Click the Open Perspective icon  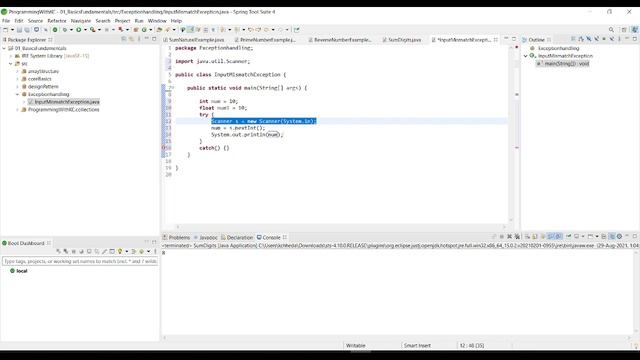[624, 30]
